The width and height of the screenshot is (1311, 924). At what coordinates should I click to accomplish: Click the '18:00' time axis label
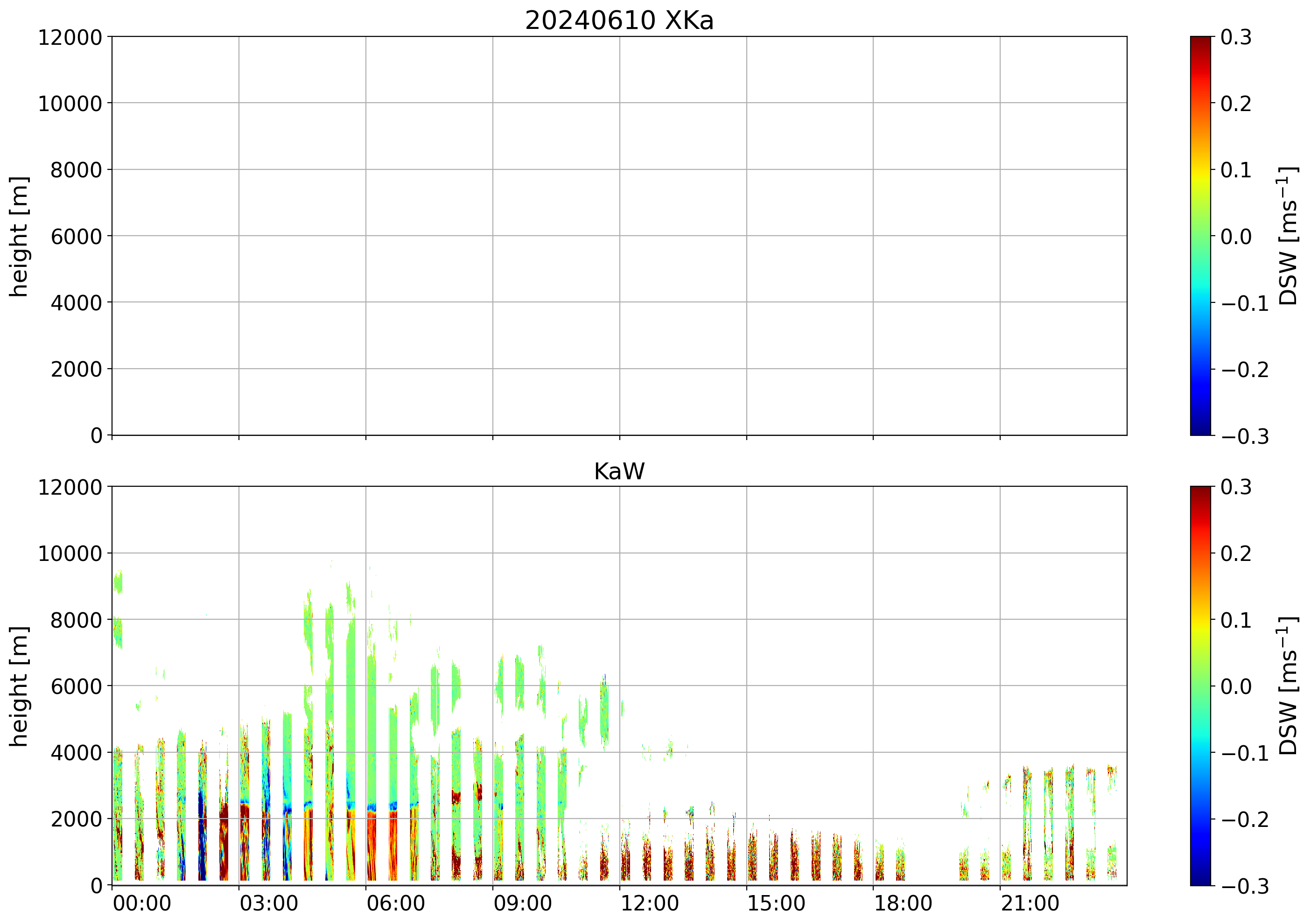pos(903,904)
